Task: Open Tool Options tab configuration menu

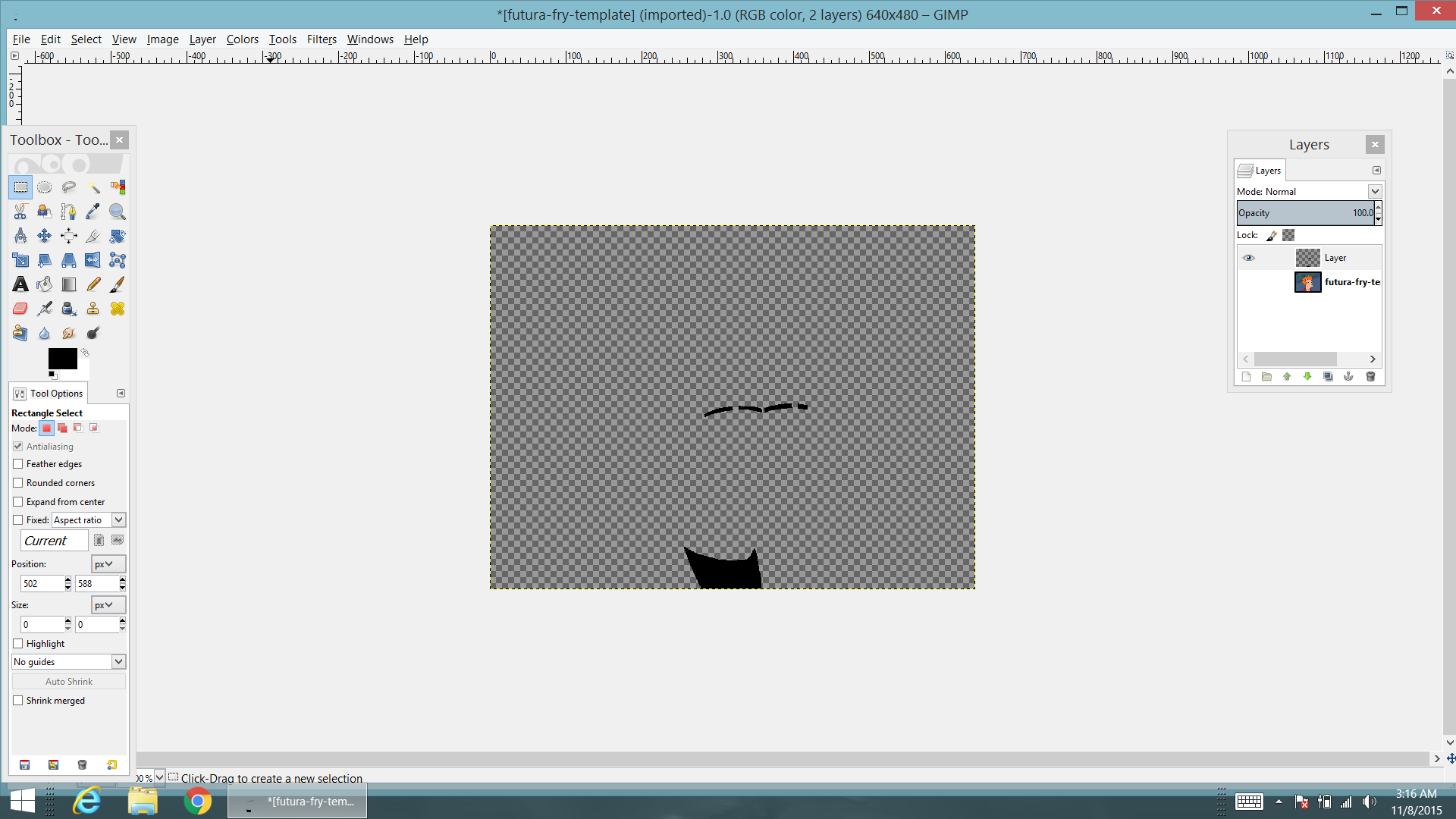Action: coord(121,394)
